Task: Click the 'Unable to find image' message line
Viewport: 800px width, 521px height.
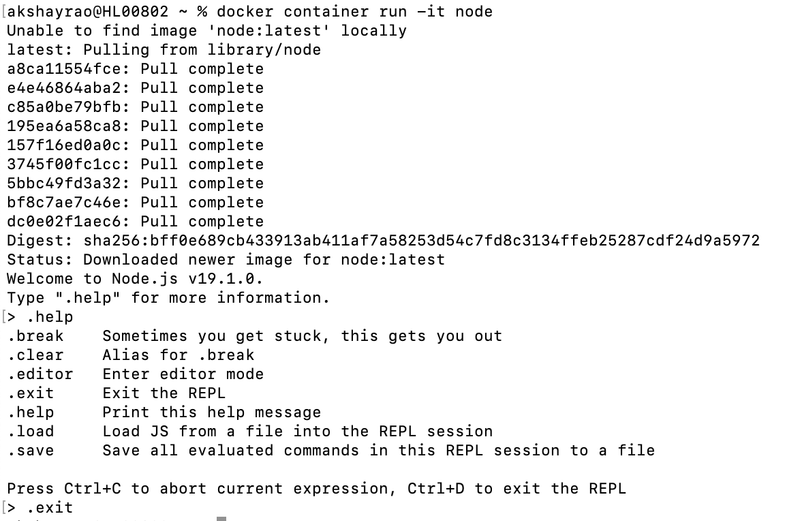Action: 207,30
